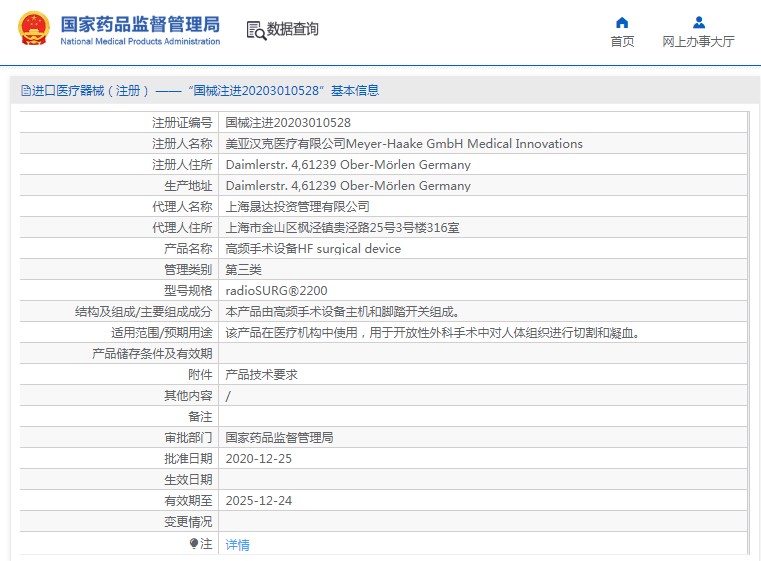Open 网上办事大厅 text link
The image size is (761, 561).
click(698, 41)
